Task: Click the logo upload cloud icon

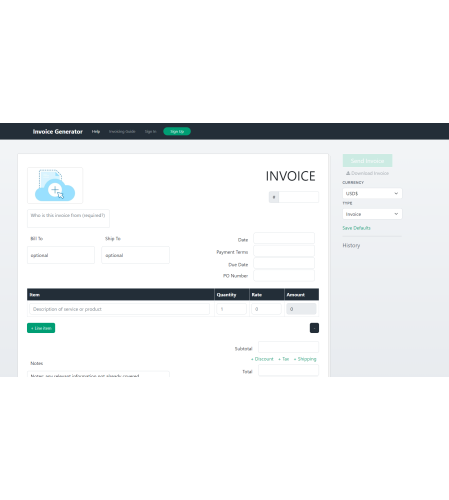Action: pyautogui.click(x=55, y=186)
